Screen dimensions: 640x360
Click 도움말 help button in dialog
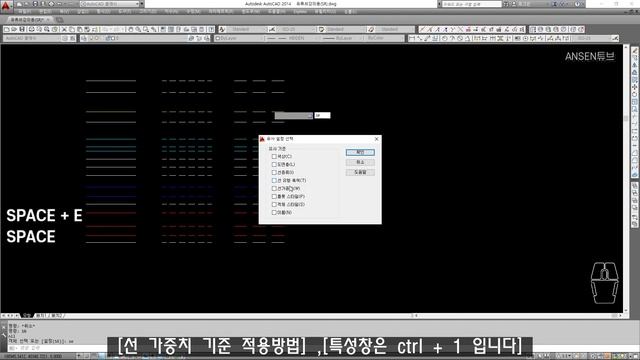tap(360, 172)
